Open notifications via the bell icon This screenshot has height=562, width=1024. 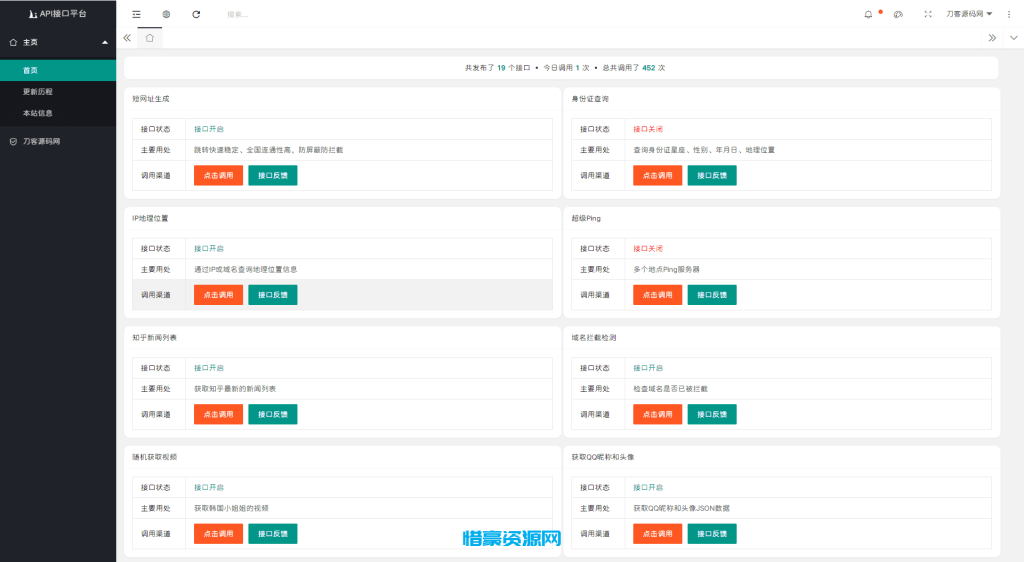pos(868,14)
